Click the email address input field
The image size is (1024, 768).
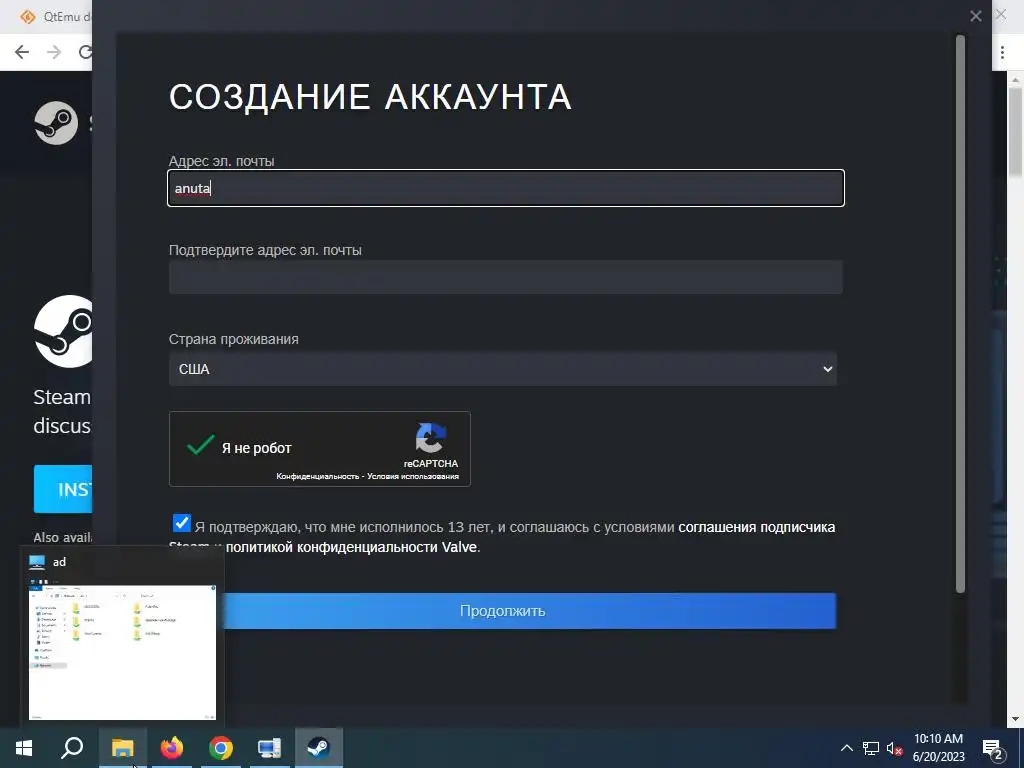point(505,188)
